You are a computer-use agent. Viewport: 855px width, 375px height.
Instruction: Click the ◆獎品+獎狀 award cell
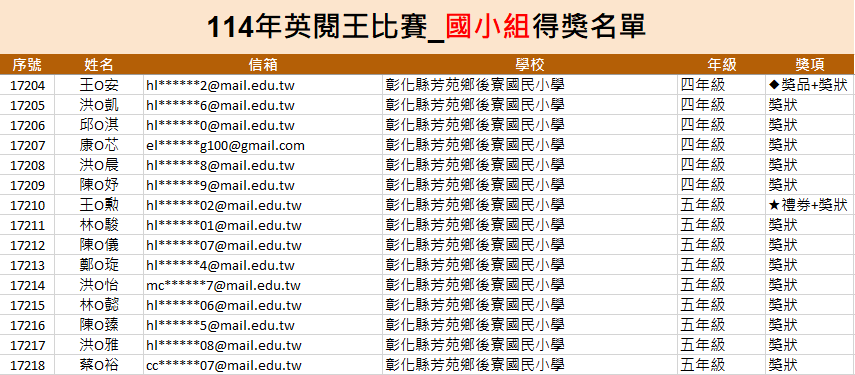808,85
